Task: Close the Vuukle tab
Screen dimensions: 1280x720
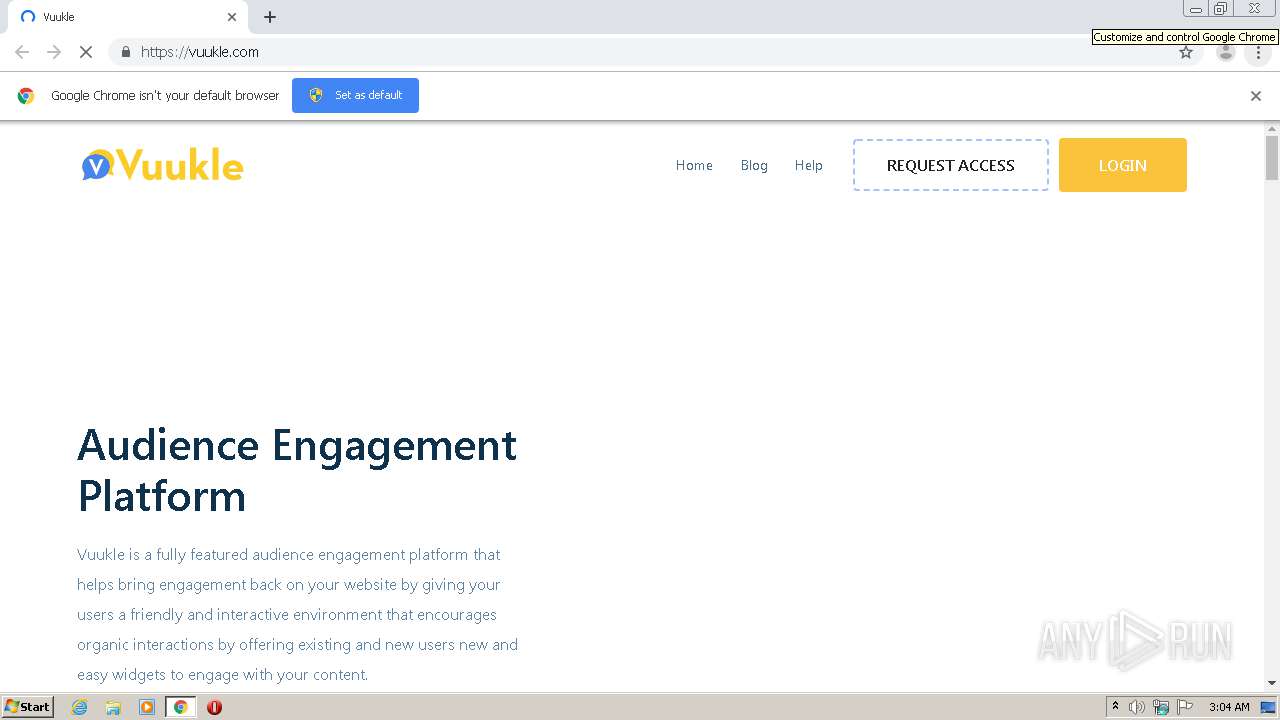Action: pos(232,17)
